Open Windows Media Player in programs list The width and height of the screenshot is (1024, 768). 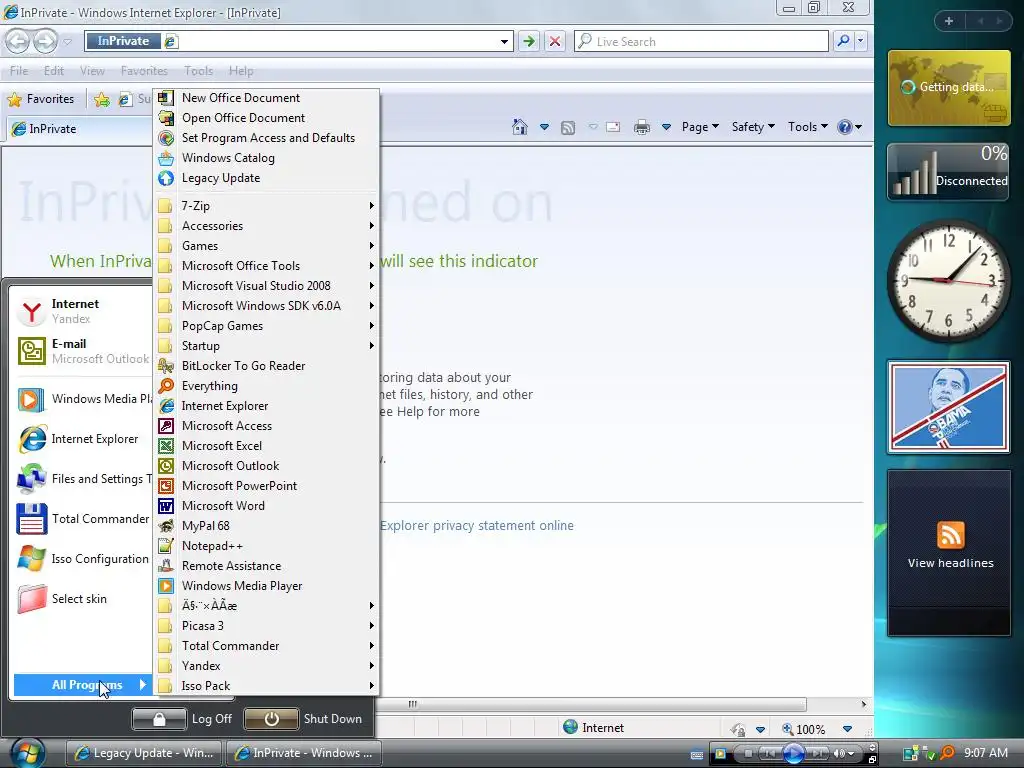[x=266, y=586]
